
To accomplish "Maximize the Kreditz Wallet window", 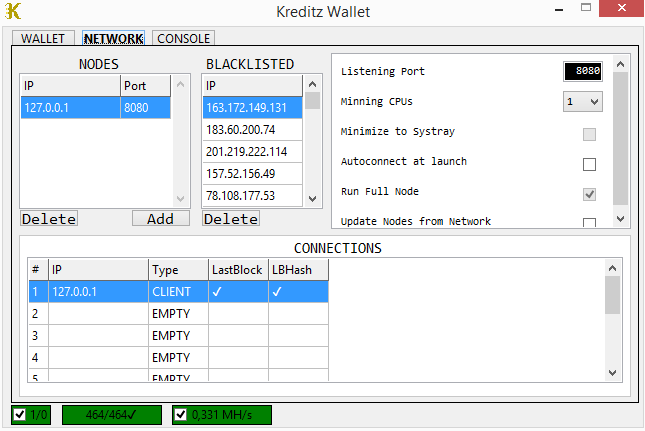I will pyautogui.click(x=586, y=8).
